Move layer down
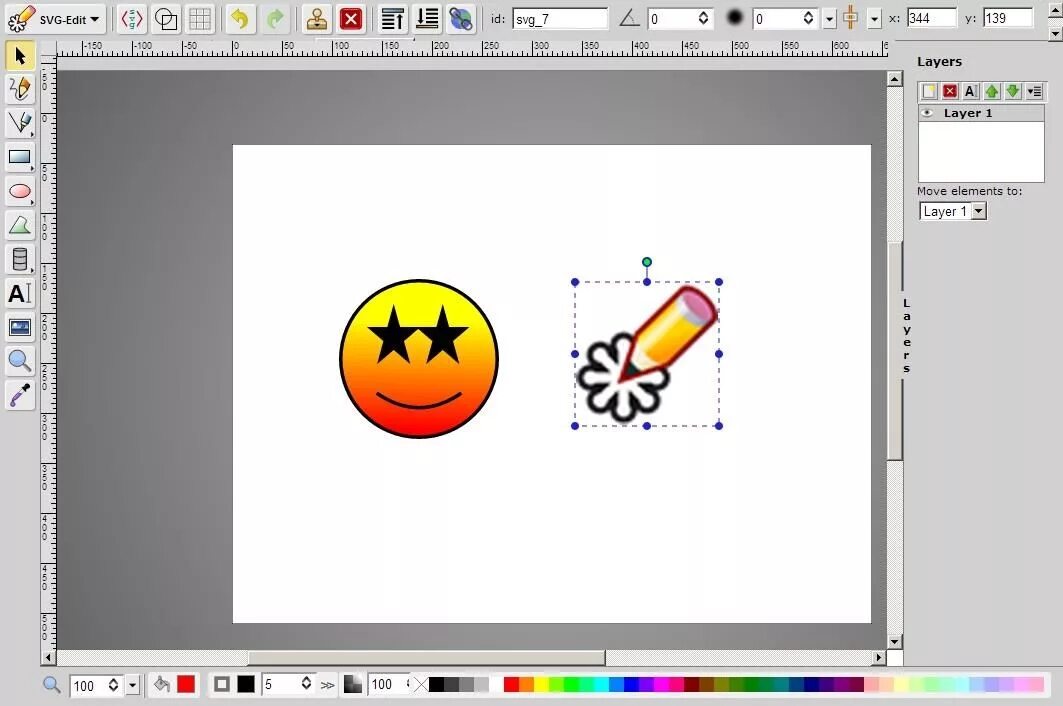Screen dimensions: 1063x706 [x=1013, y=91]
